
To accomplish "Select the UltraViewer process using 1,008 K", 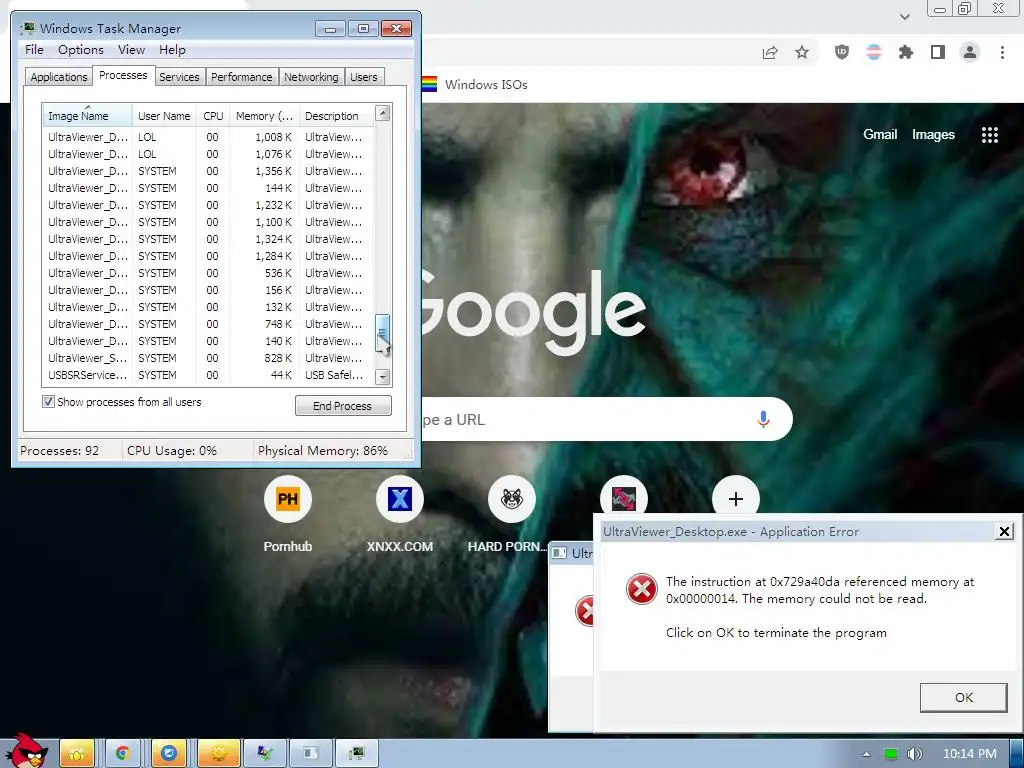I will [x=208, y=137].
